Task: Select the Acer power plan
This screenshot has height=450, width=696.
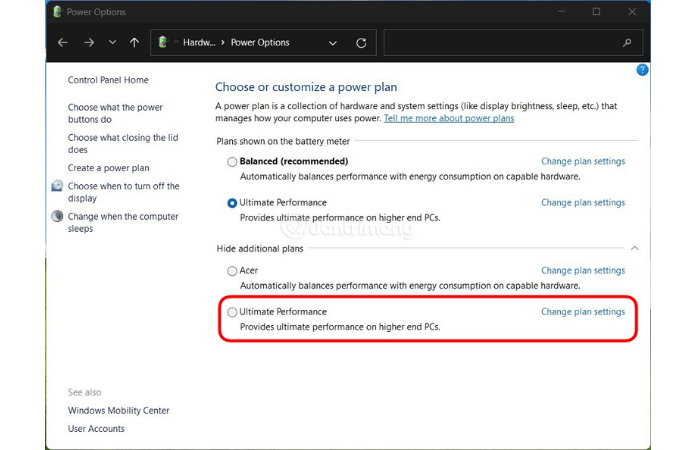Action: coord(232,271)
